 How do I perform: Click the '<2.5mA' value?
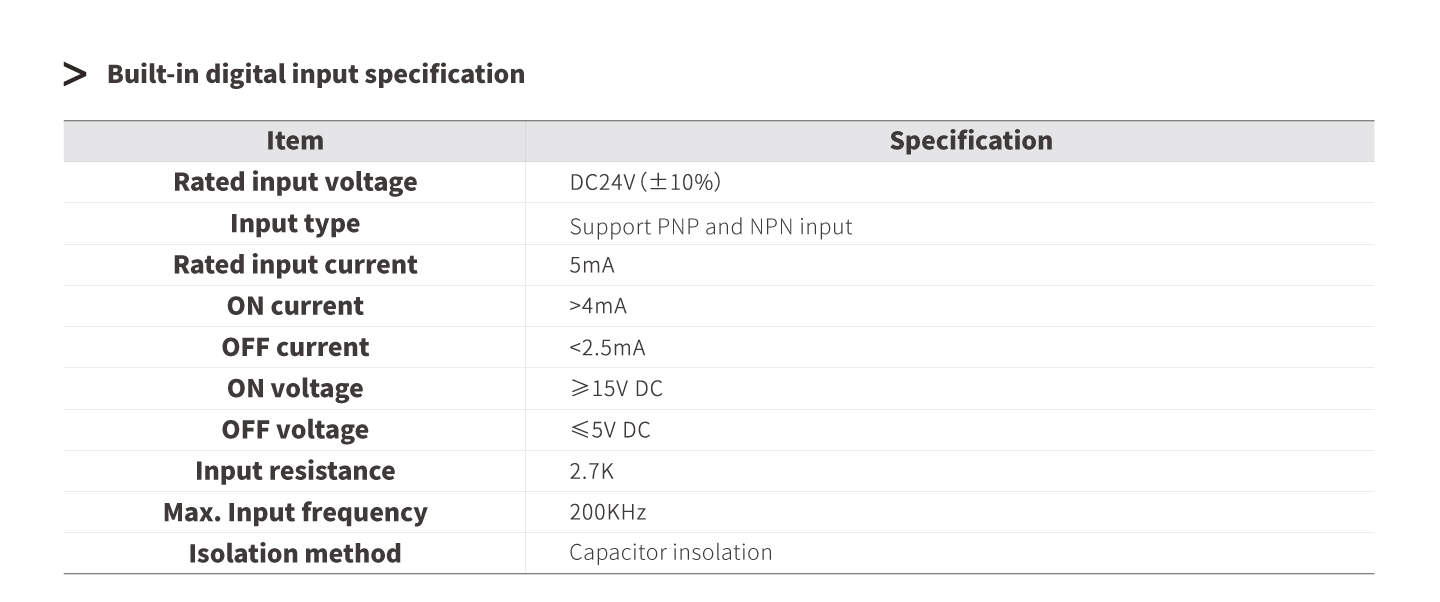point(607,348)
